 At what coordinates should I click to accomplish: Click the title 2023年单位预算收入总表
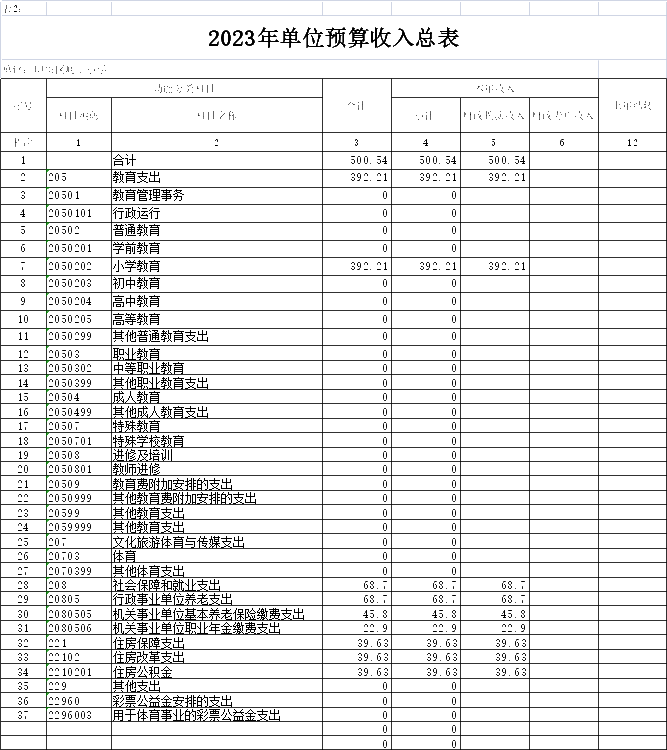(333, 39)
